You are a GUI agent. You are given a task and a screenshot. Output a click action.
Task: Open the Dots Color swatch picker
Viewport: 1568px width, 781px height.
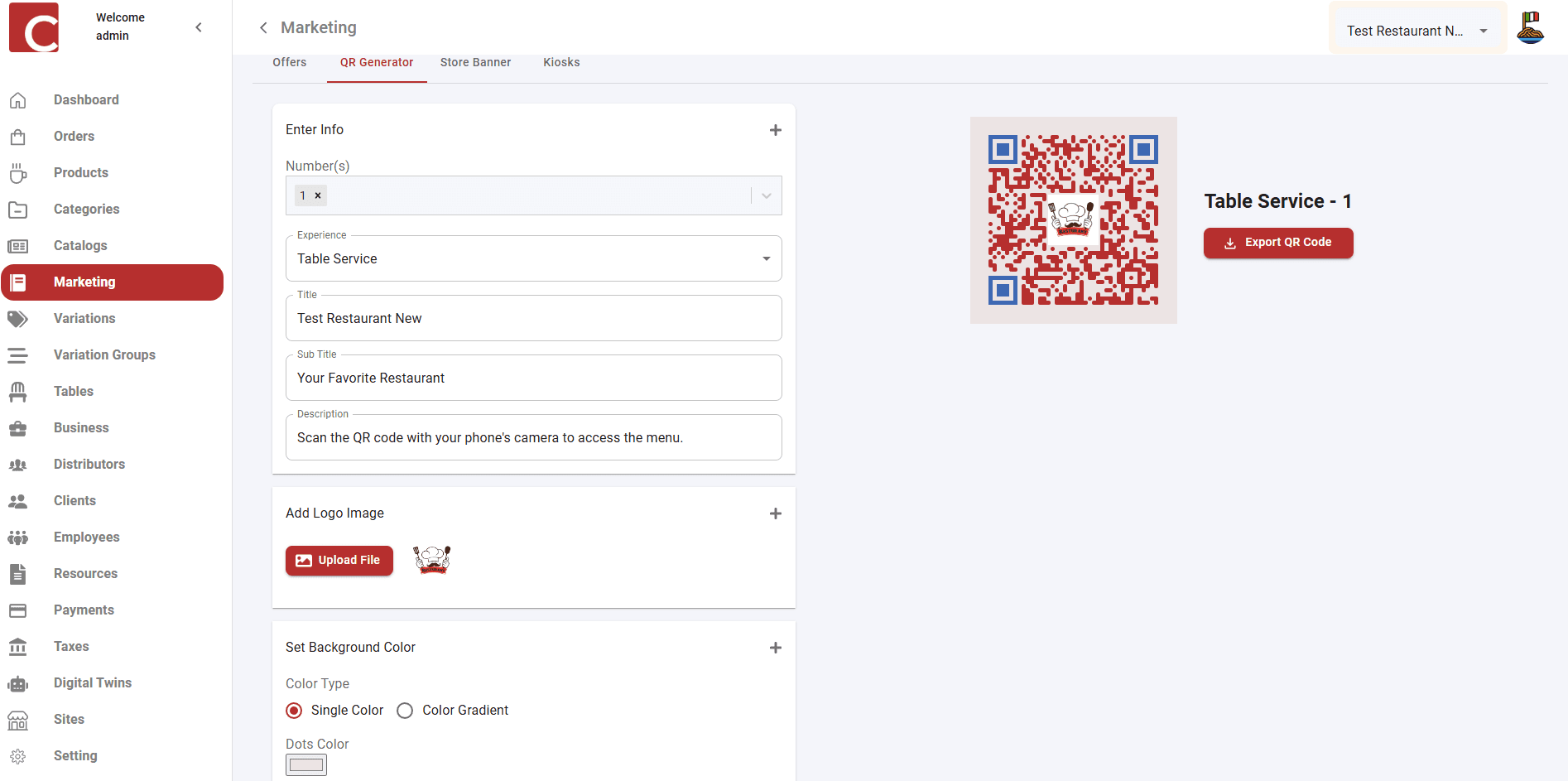click(305, 764)
